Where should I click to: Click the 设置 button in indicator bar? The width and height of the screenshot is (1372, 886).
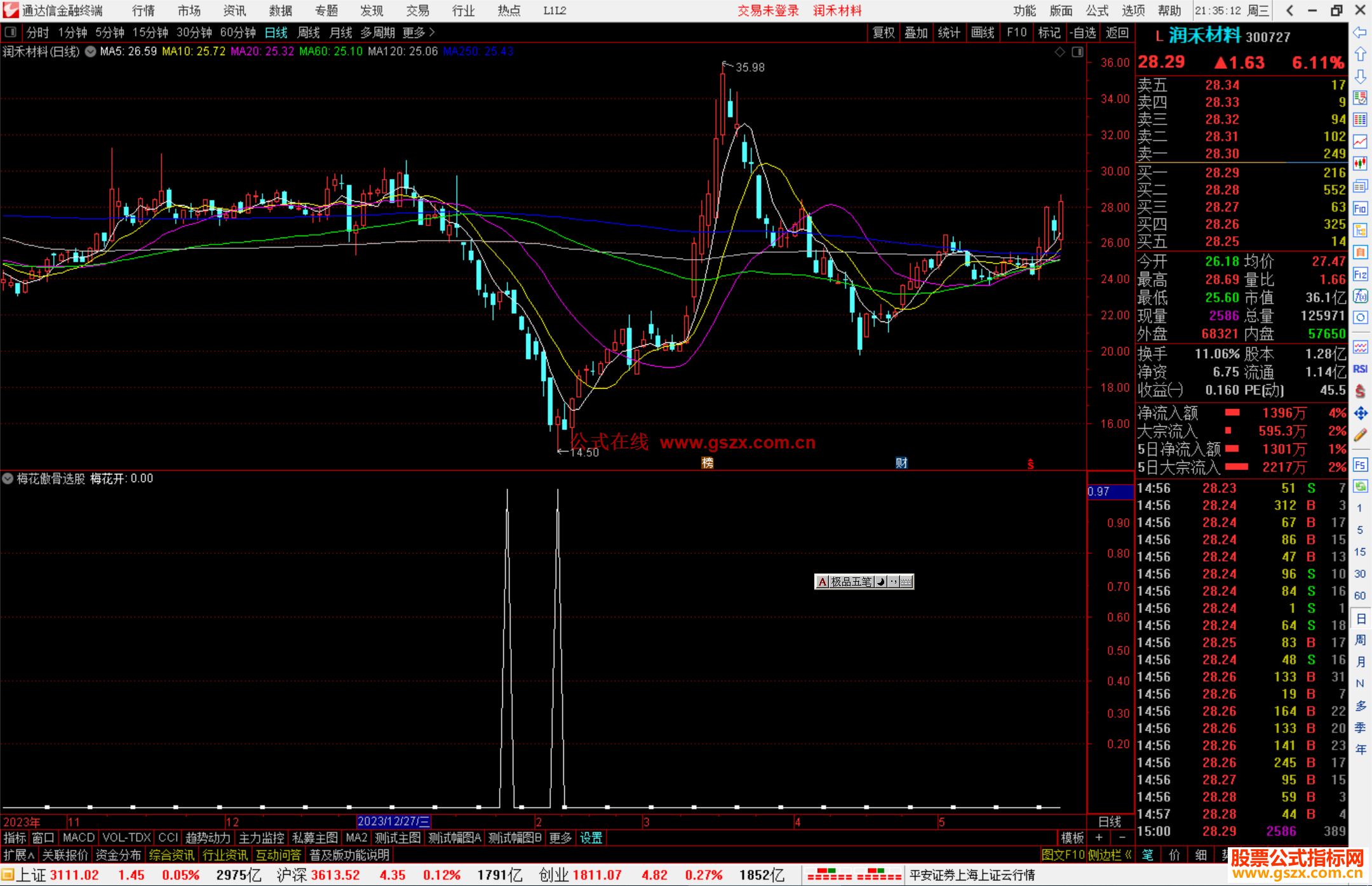coord(591,838)
